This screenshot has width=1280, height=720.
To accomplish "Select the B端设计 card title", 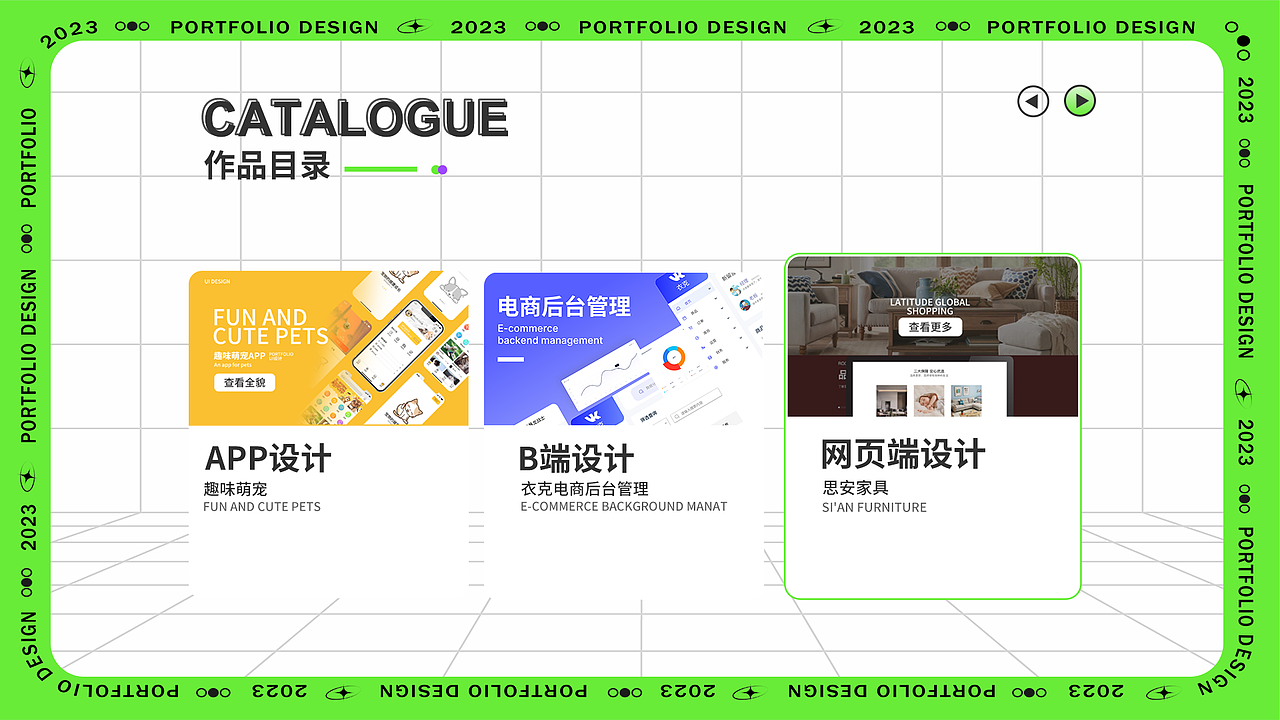I will (576, 459).
